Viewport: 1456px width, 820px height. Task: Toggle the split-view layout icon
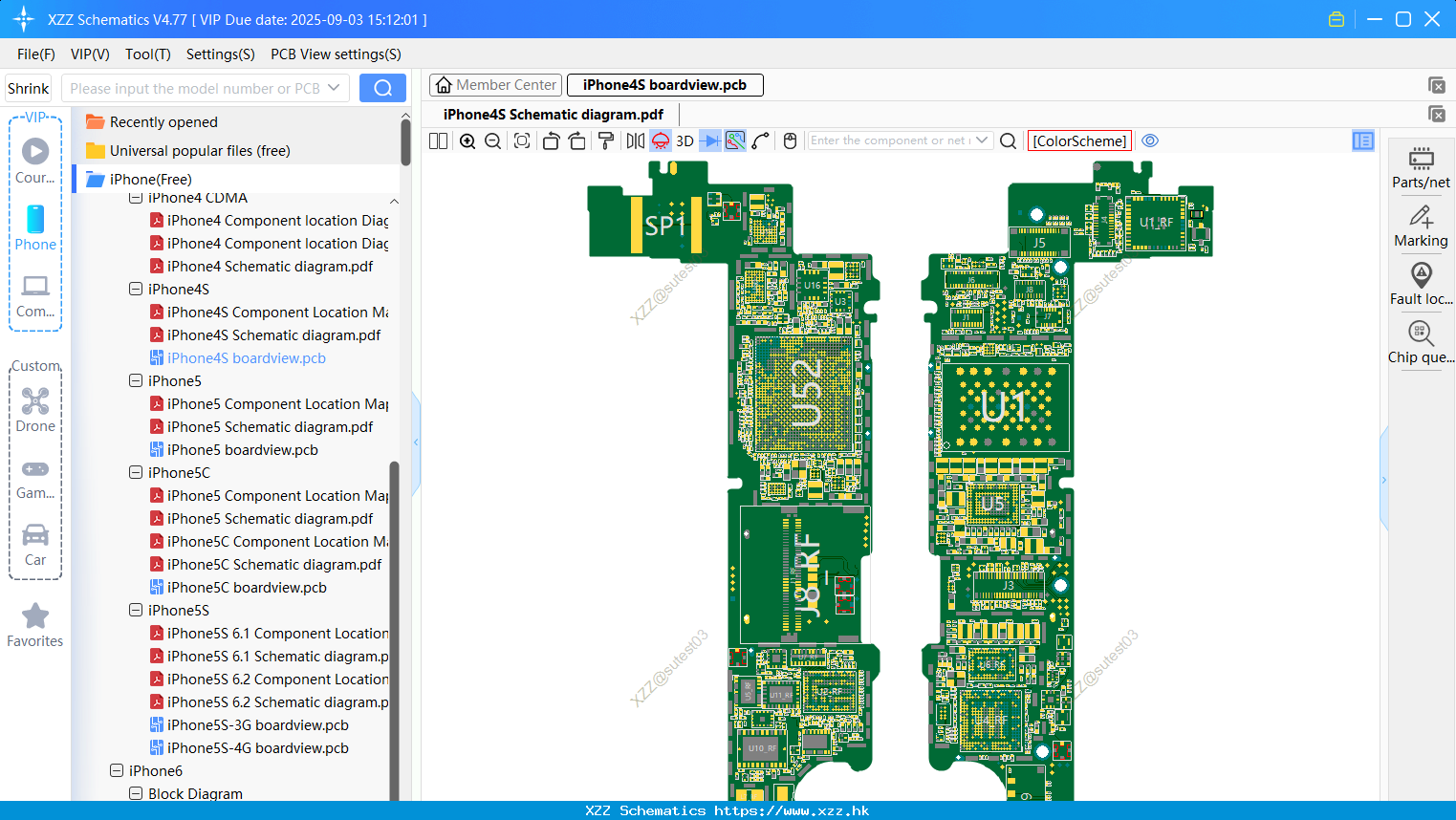[x=438, y=140]
